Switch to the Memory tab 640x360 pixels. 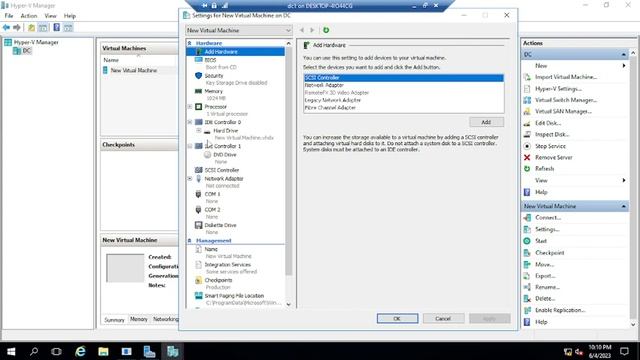[139, 319]
